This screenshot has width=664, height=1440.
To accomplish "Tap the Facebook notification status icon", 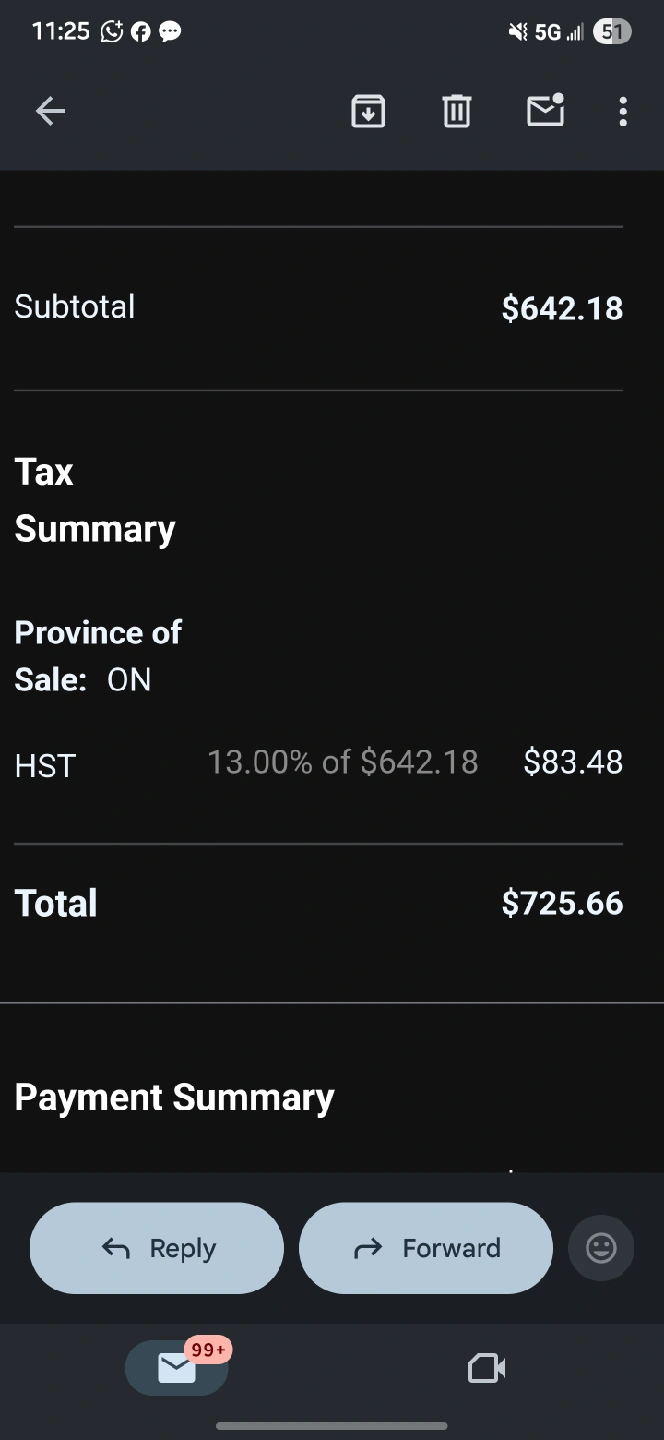I will tap(141, 32).
